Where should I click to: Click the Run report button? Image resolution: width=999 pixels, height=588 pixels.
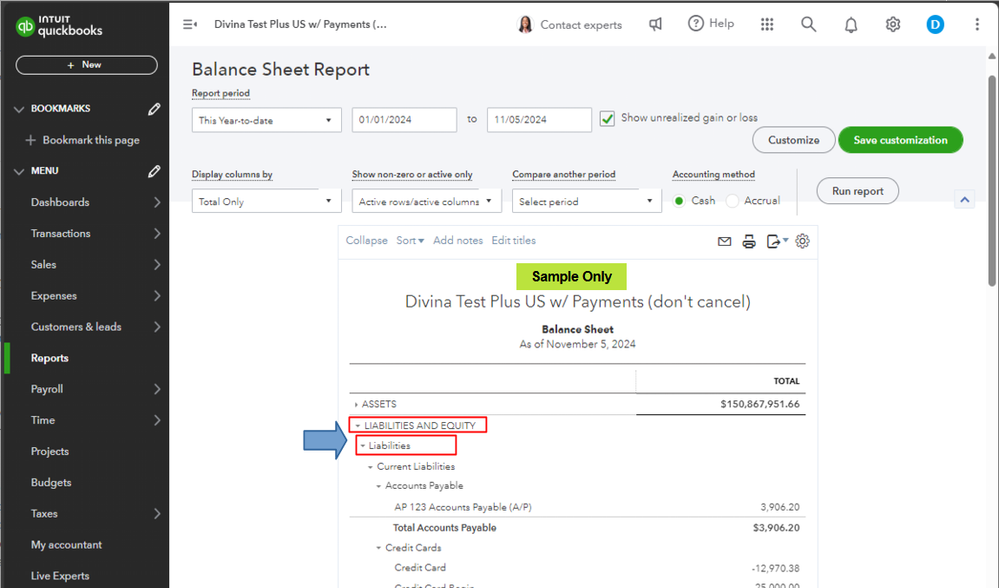[x=857, y=190]
